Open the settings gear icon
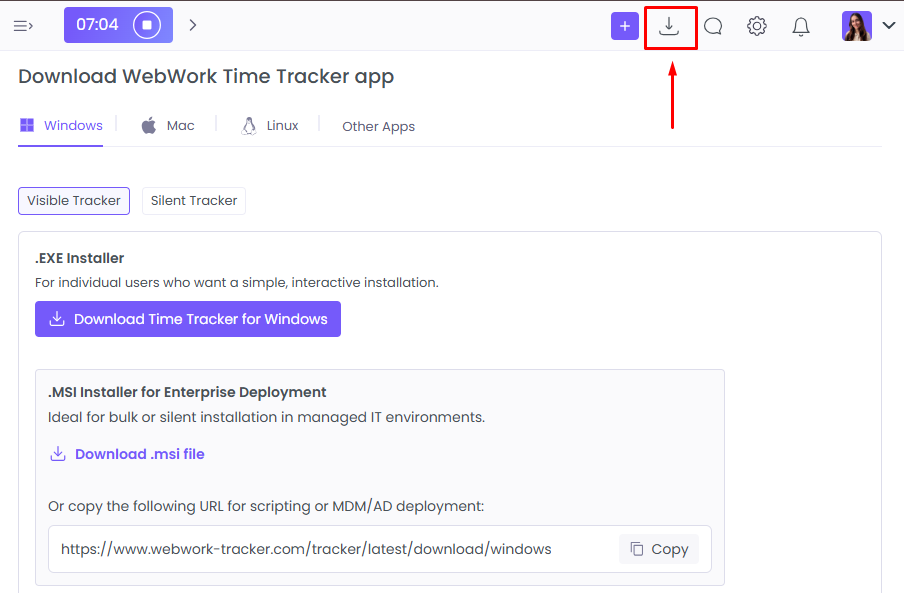 pyautogui.click(x=756, y=26)
